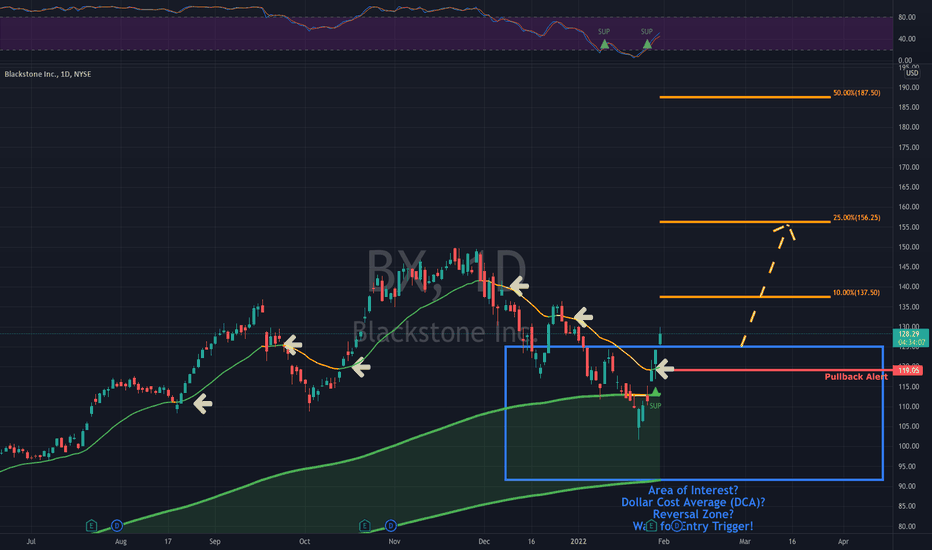Click 100.00 on the price axis
The image size is (932, 550).
(x=909, y=447)
